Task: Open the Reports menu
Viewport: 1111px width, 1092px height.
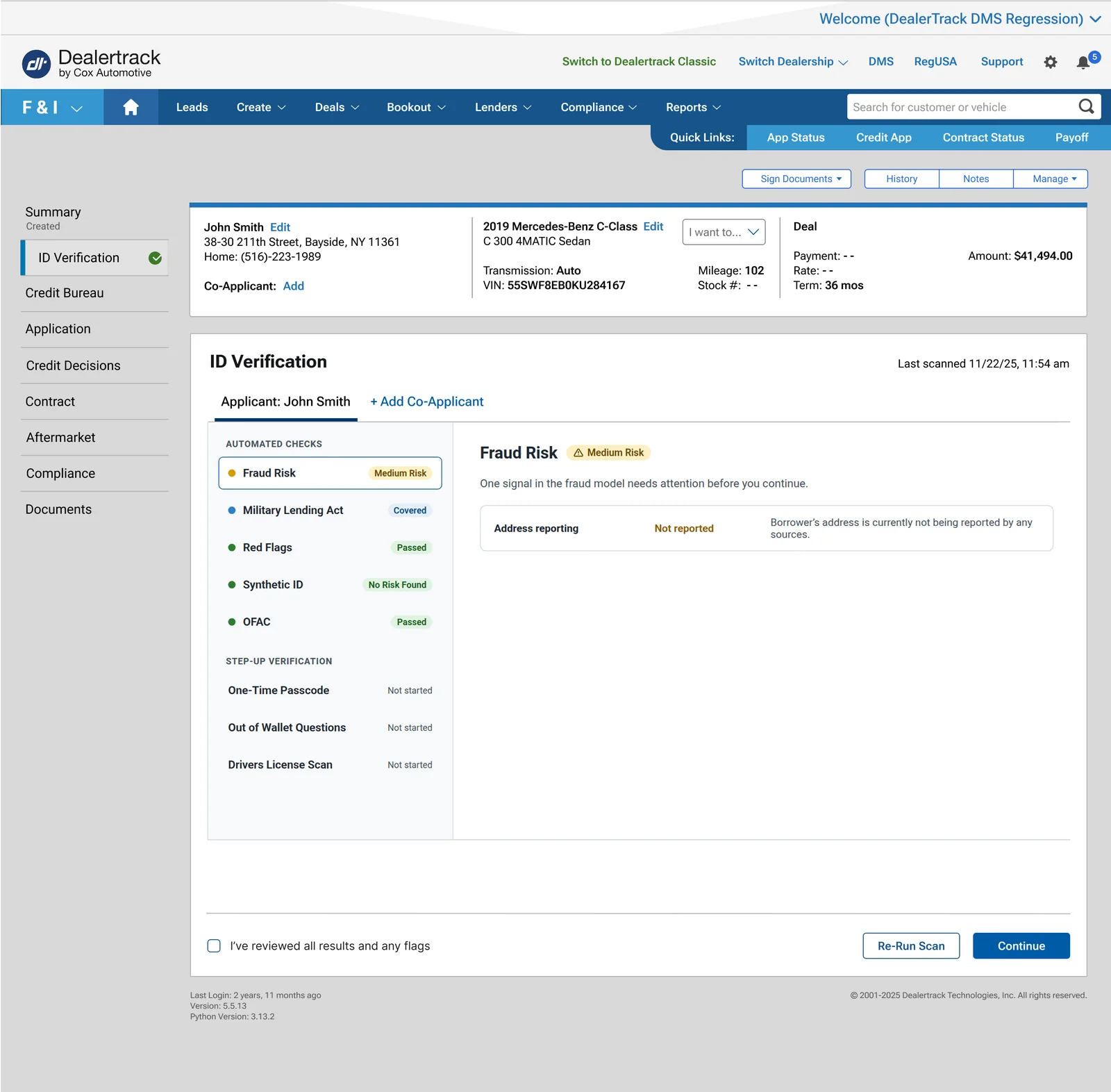Action: [x=693, y=107]
